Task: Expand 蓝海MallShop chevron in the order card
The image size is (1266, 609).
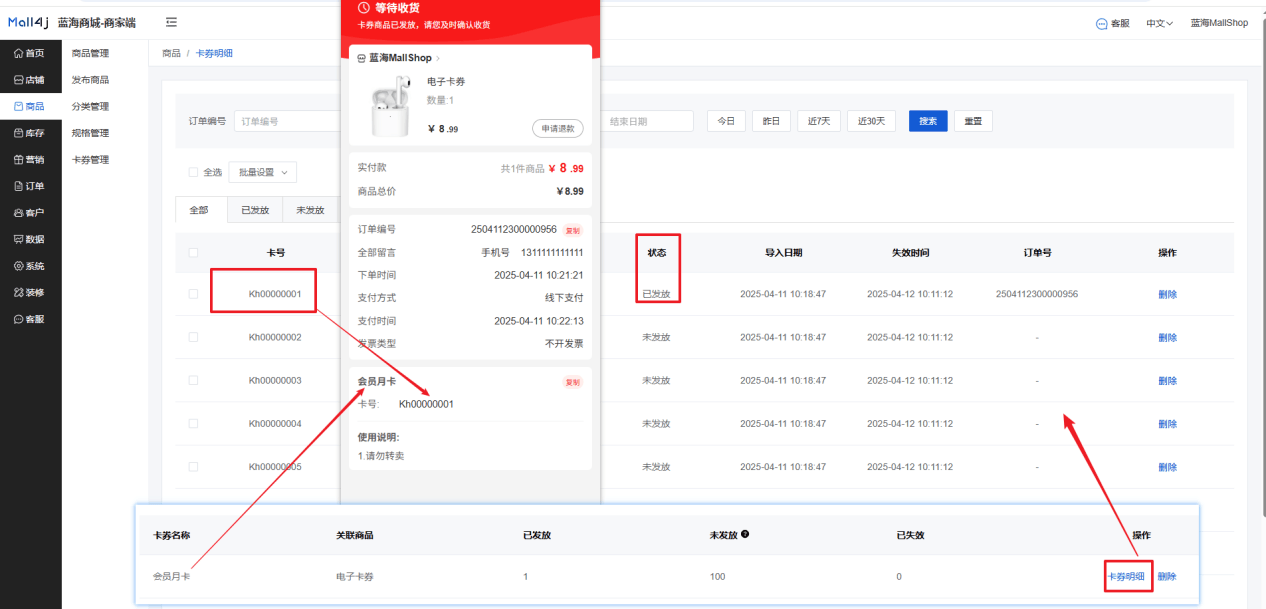Action: tap(438, 58)
